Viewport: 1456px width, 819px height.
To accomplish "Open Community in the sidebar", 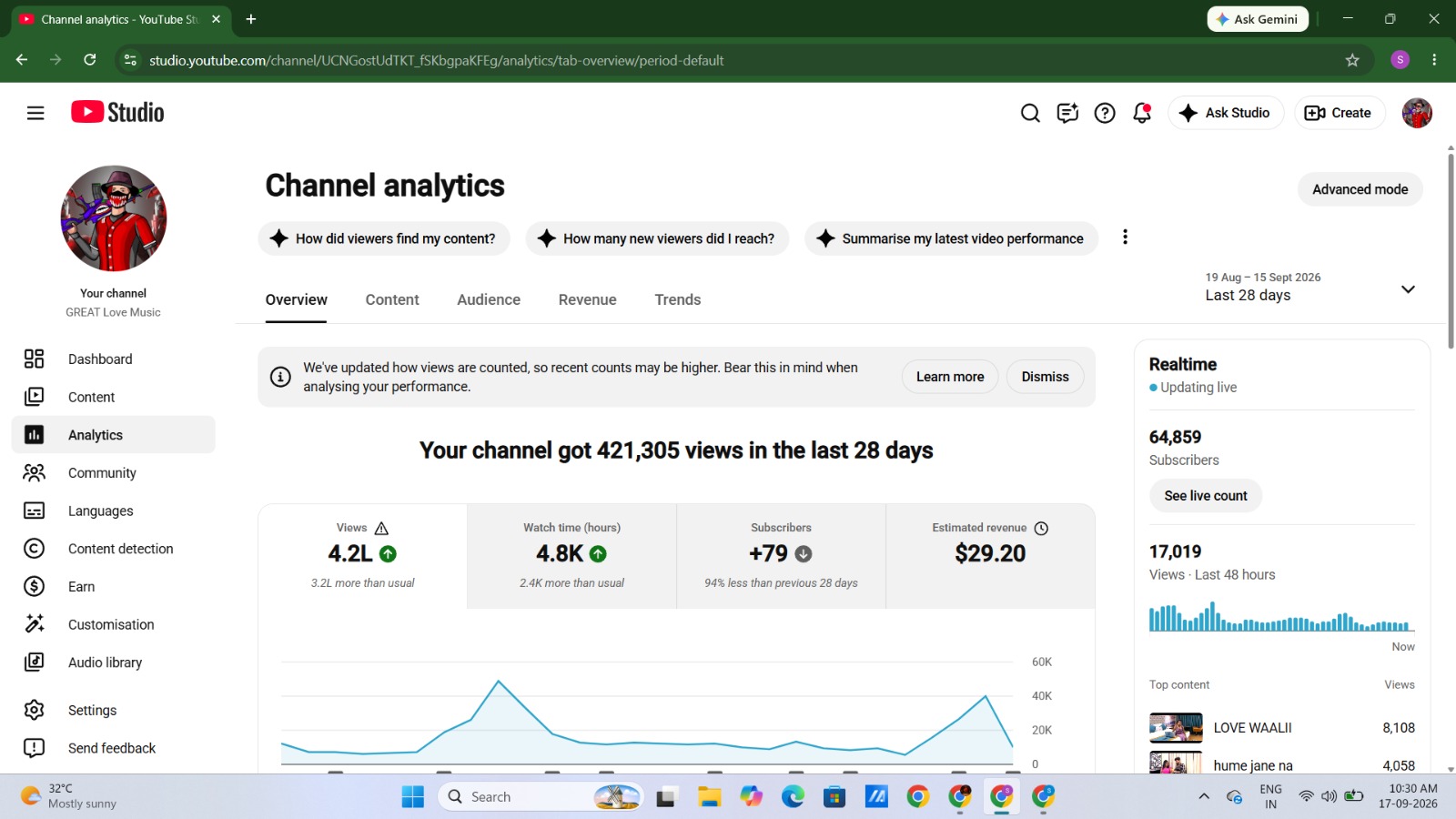I will [114, 473].
